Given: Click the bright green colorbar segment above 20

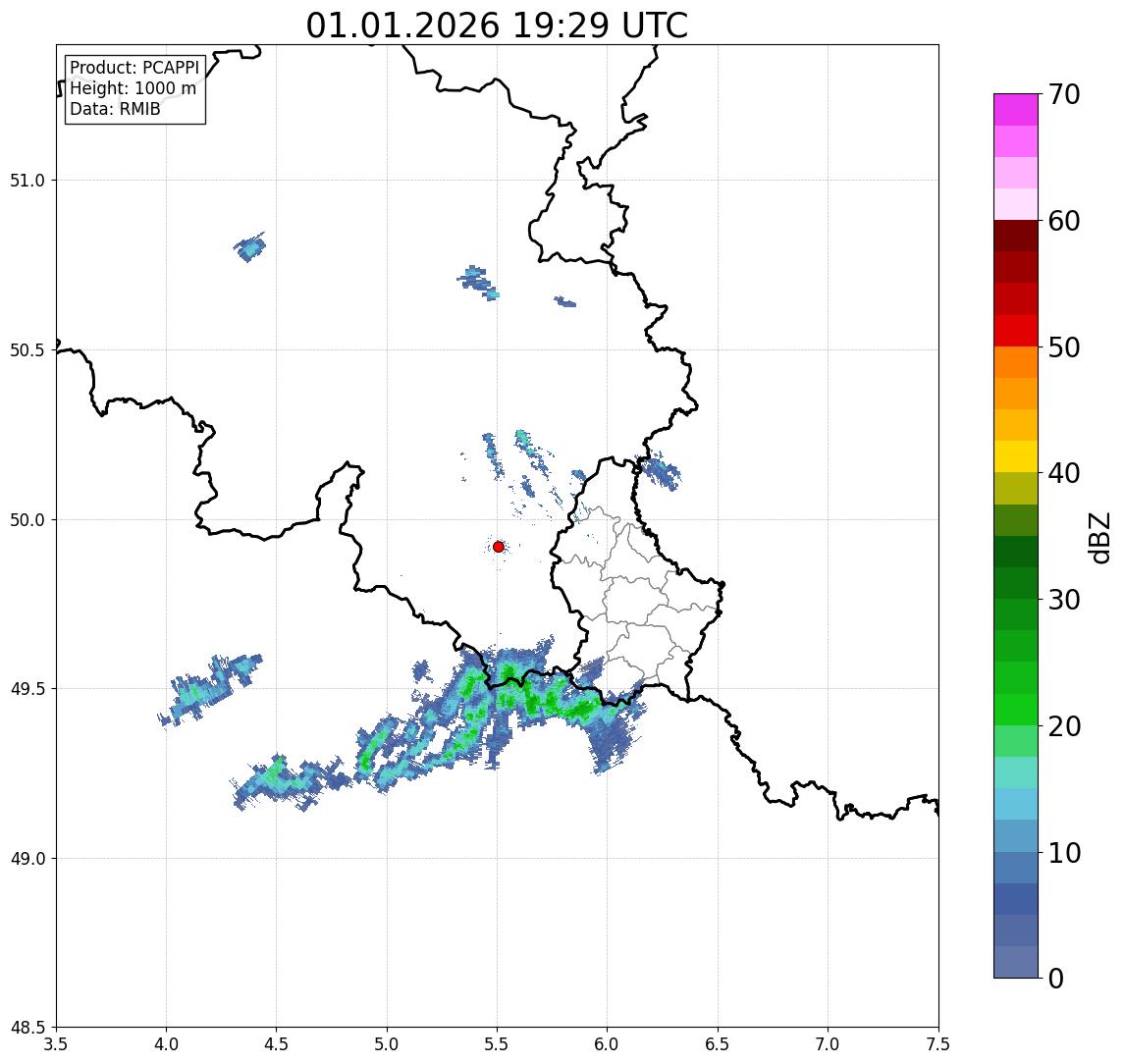Looking at the screenshot, I should 1016,709.
